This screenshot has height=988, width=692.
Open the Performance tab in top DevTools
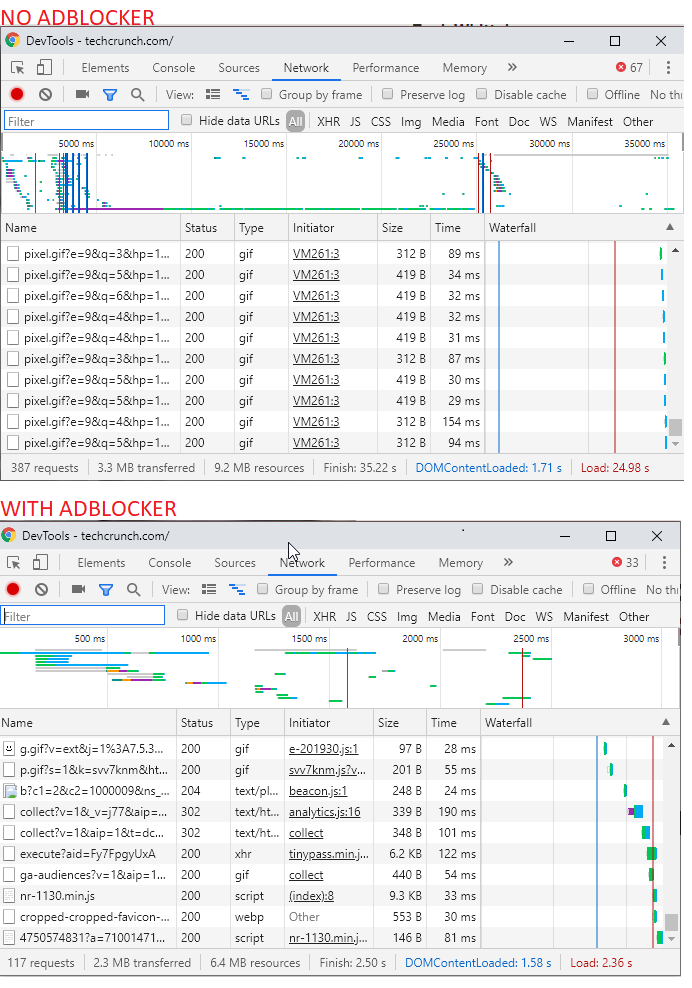[386, 68]
